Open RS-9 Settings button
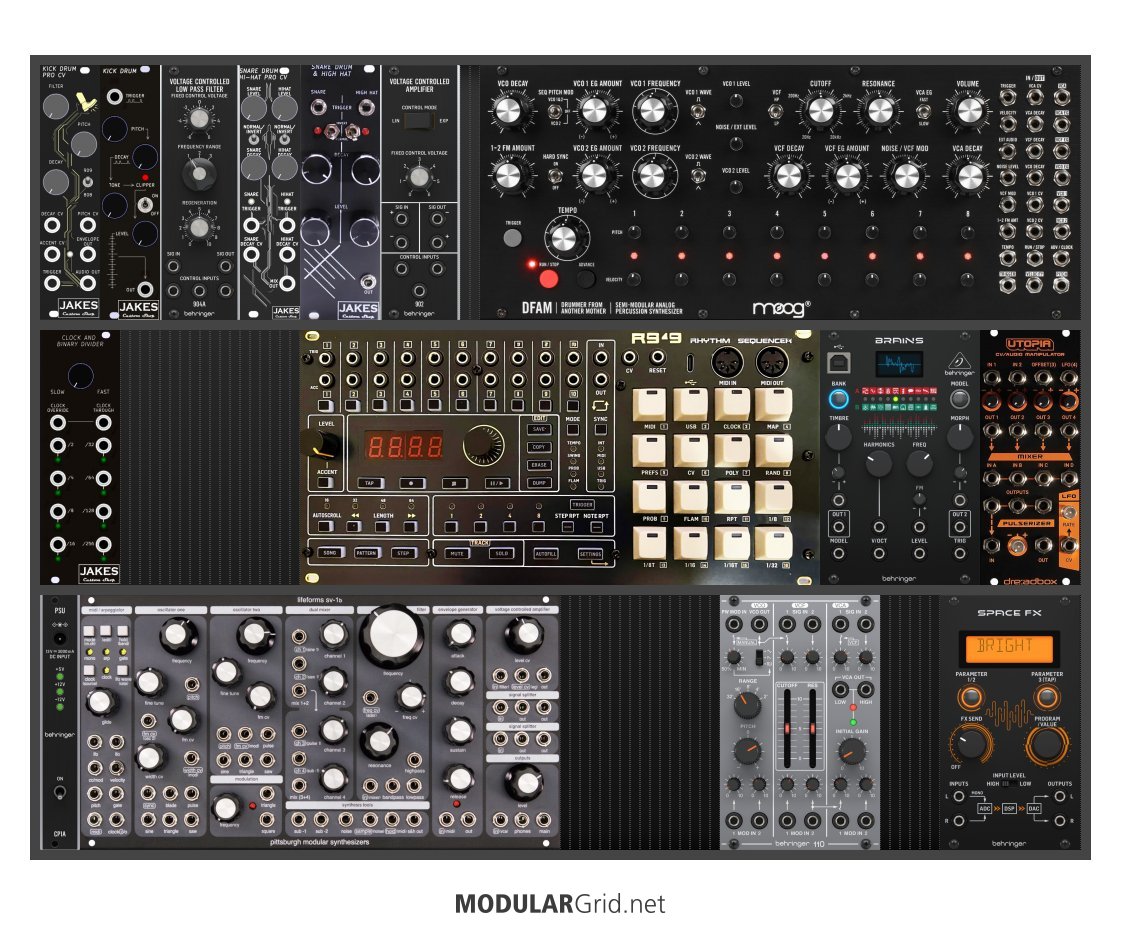The height and width of the screenshot is (925, 1121). click(590, 553)
